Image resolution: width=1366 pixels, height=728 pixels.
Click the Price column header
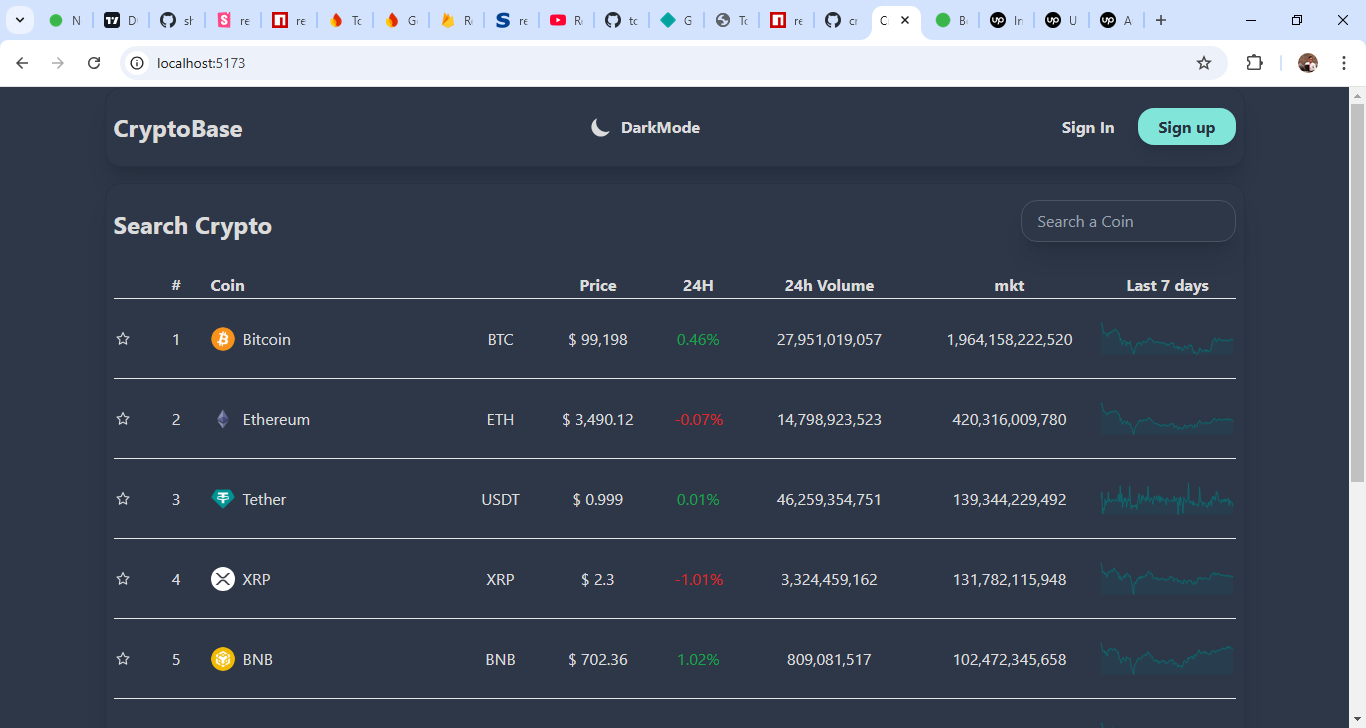coord(598,285)
